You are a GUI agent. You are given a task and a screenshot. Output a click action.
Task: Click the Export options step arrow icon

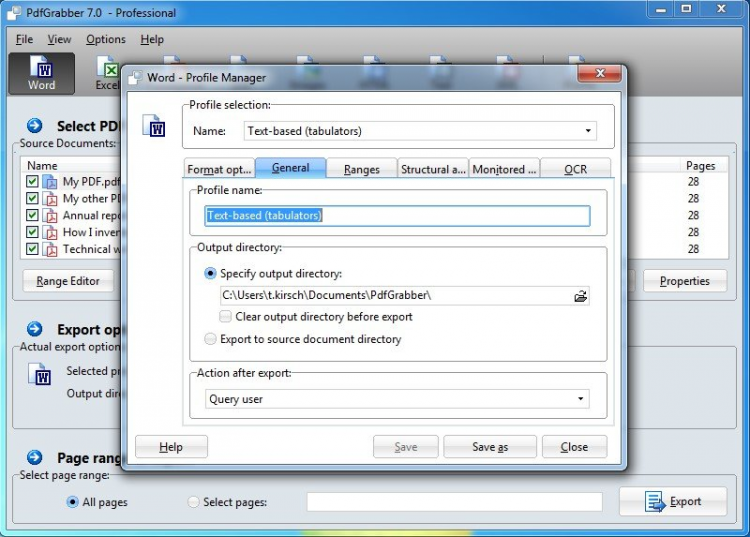click(34, 329)
